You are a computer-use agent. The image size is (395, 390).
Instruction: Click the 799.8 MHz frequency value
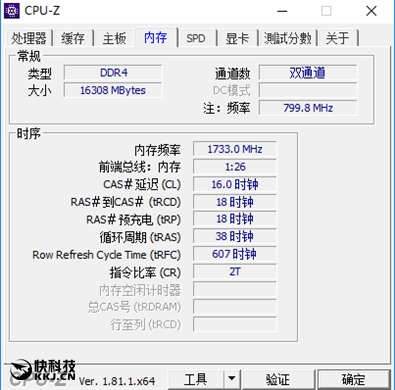[308, 108]
